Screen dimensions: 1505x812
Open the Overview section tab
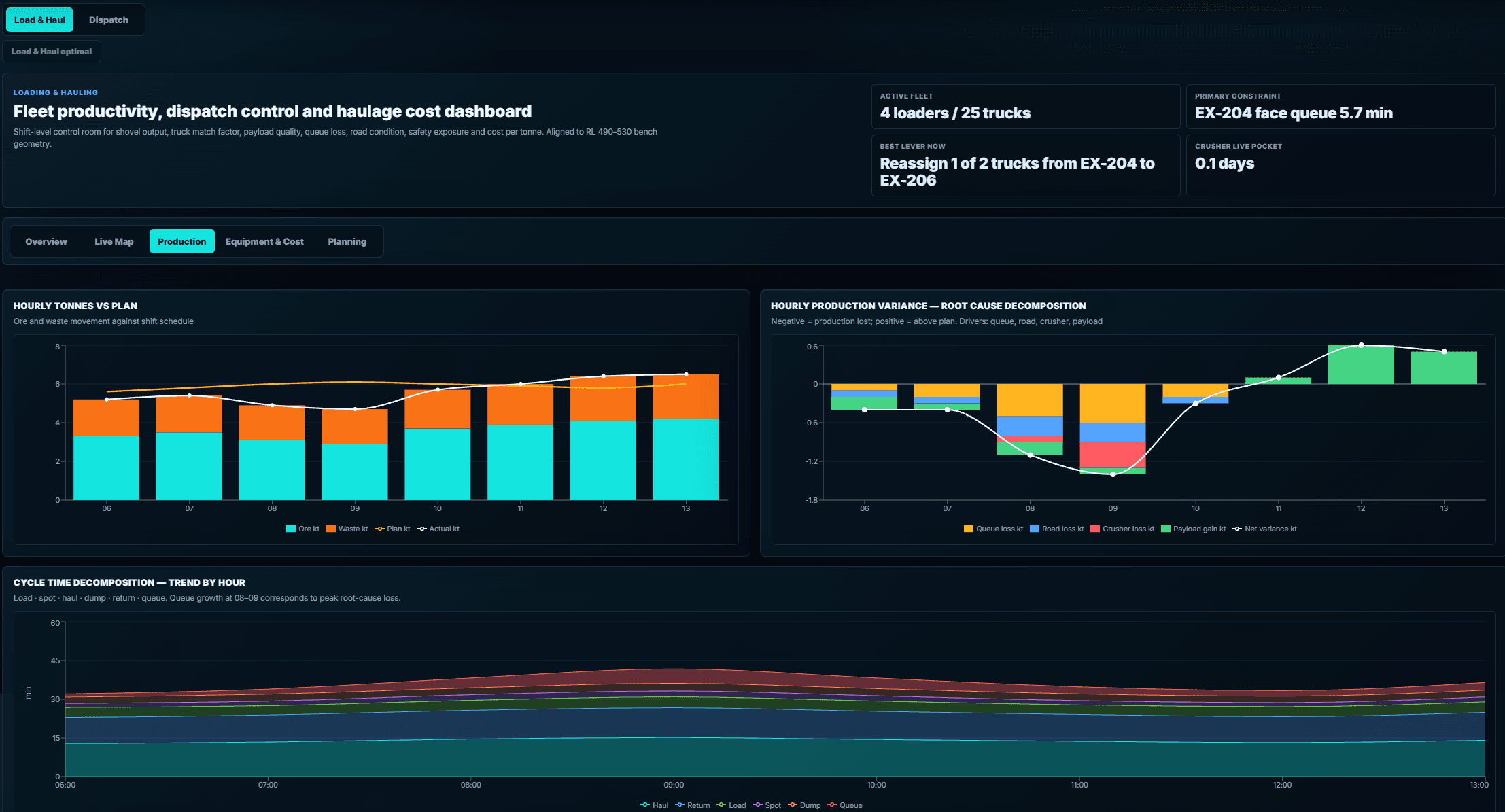click(x=46, y=241)
